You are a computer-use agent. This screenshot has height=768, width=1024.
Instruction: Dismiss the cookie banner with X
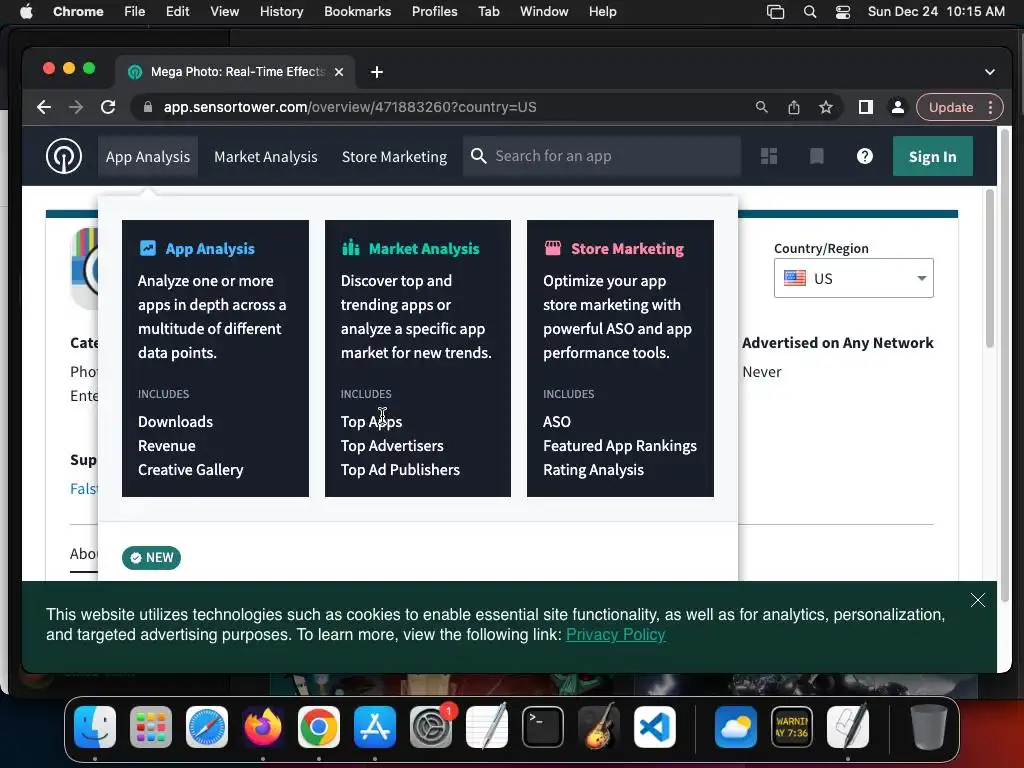point(978,600)
